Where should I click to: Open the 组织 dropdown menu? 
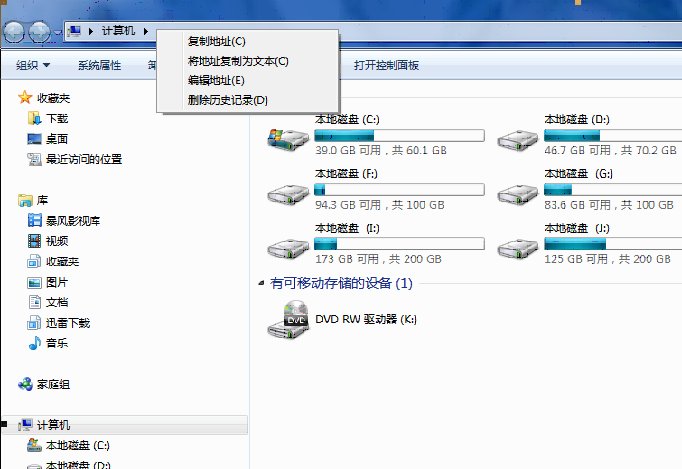(33, 65)
